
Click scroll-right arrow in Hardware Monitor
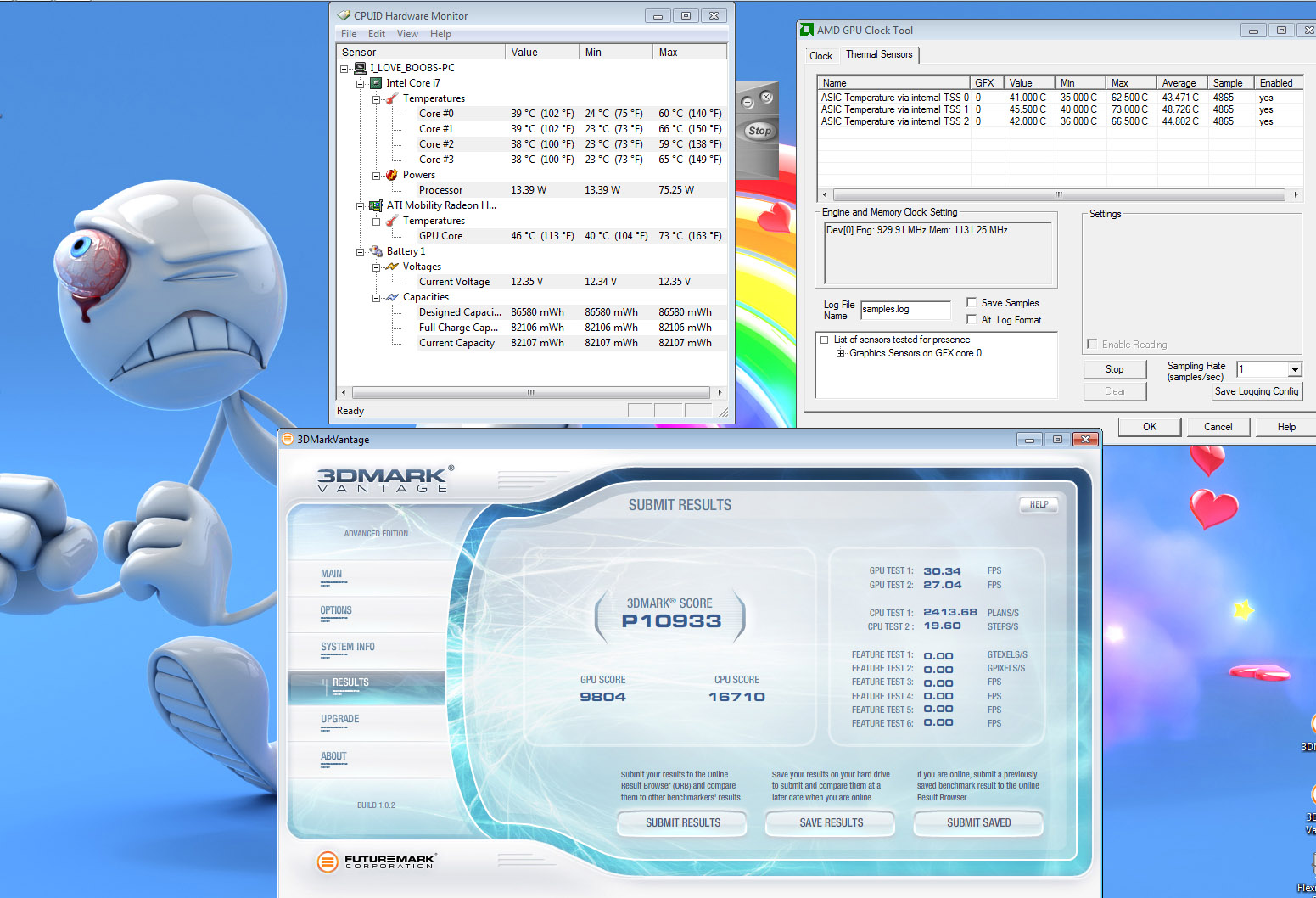coord(720,392)
